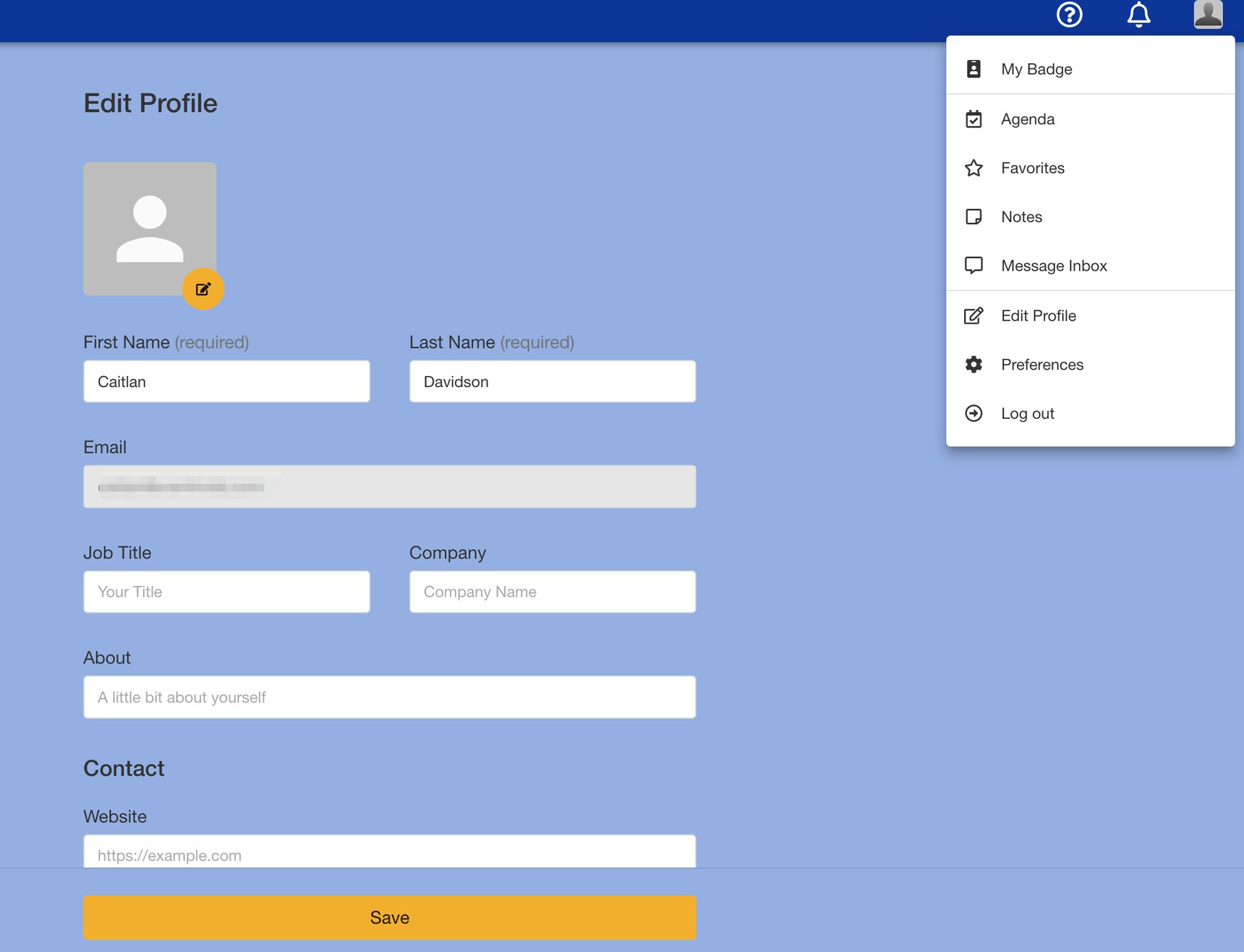1244x952 pixels.
Task: Click the Agenda calendar icon
Action: [x=974, y=118]
